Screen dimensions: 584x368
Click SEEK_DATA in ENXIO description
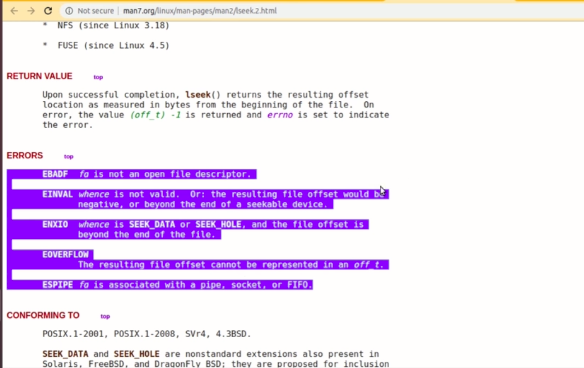click(152, 224)
